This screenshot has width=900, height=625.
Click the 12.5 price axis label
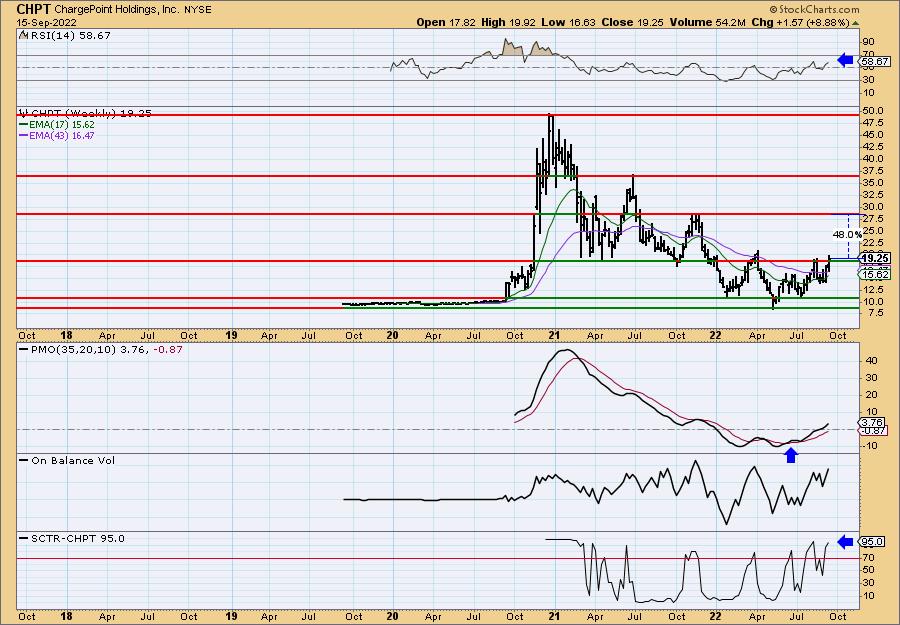coord(873,290)
